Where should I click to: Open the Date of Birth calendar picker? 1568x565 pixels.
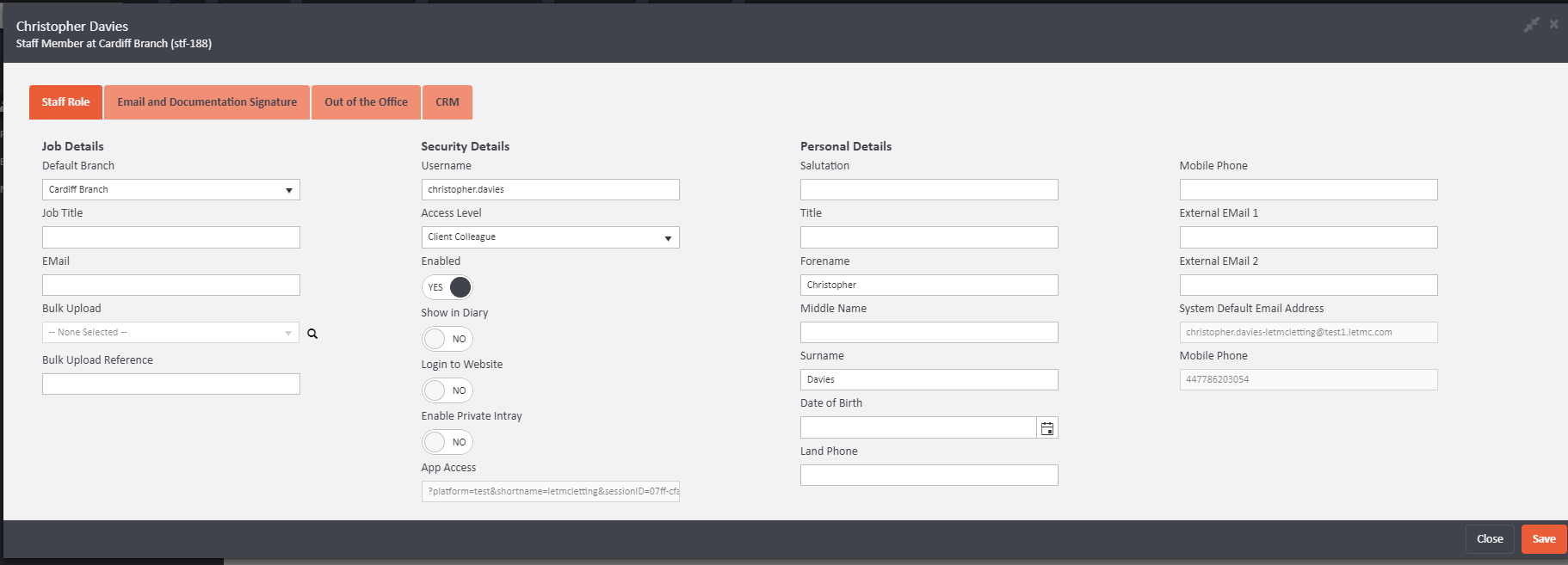click(1046, 428)
